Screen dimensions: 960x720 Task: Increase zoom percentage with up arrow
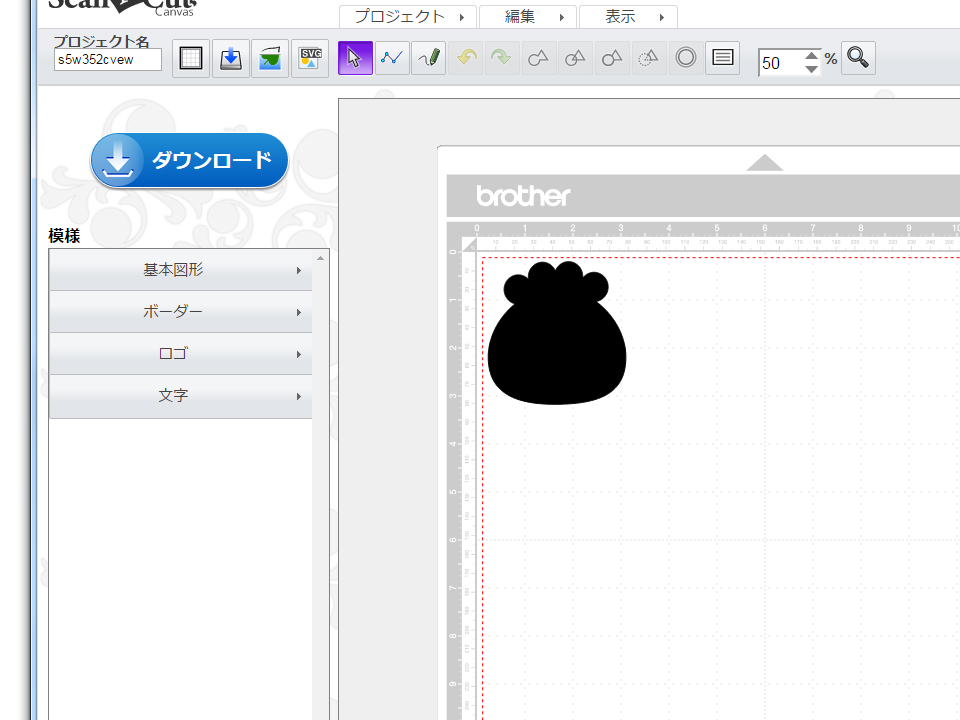tap(811, 56)
